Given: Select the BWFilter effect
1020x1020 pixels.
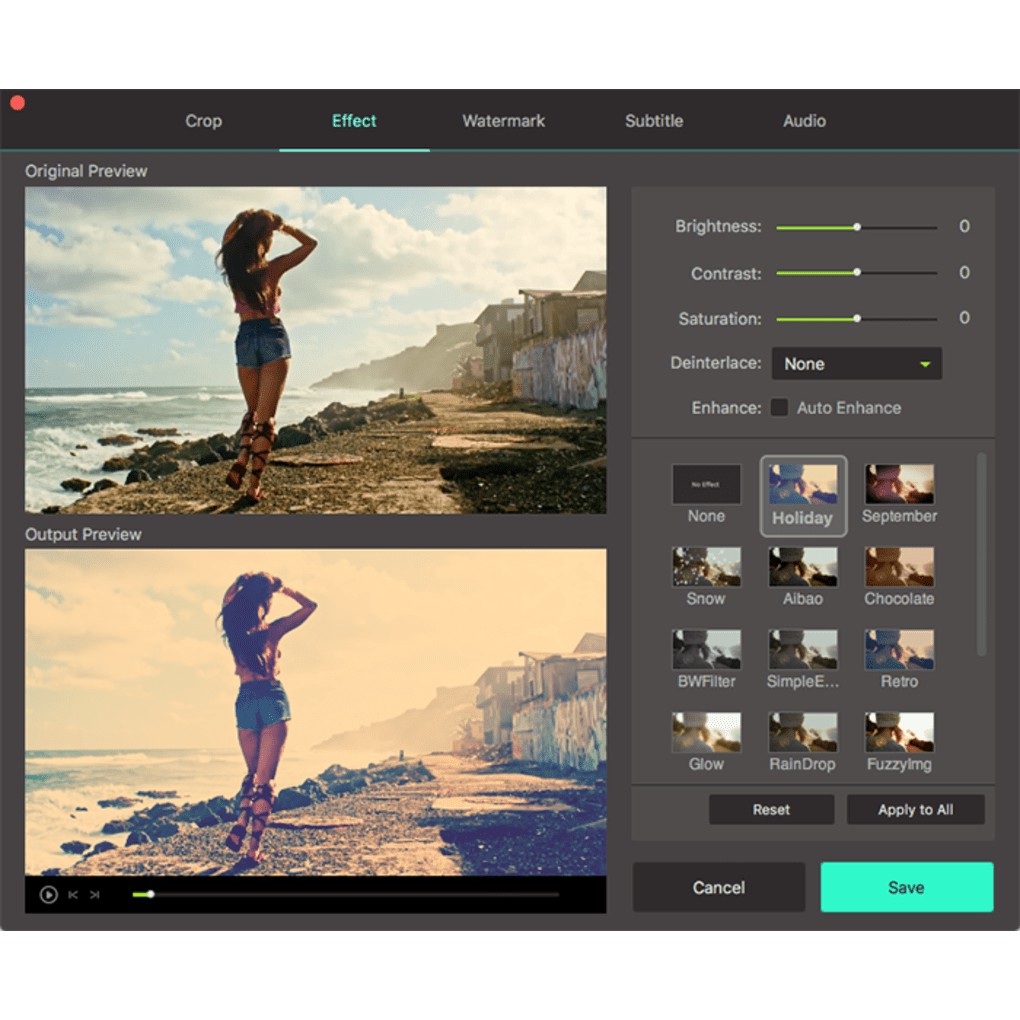Looking at the screenshot, I should pyautogui.click(x=706, y=649).
